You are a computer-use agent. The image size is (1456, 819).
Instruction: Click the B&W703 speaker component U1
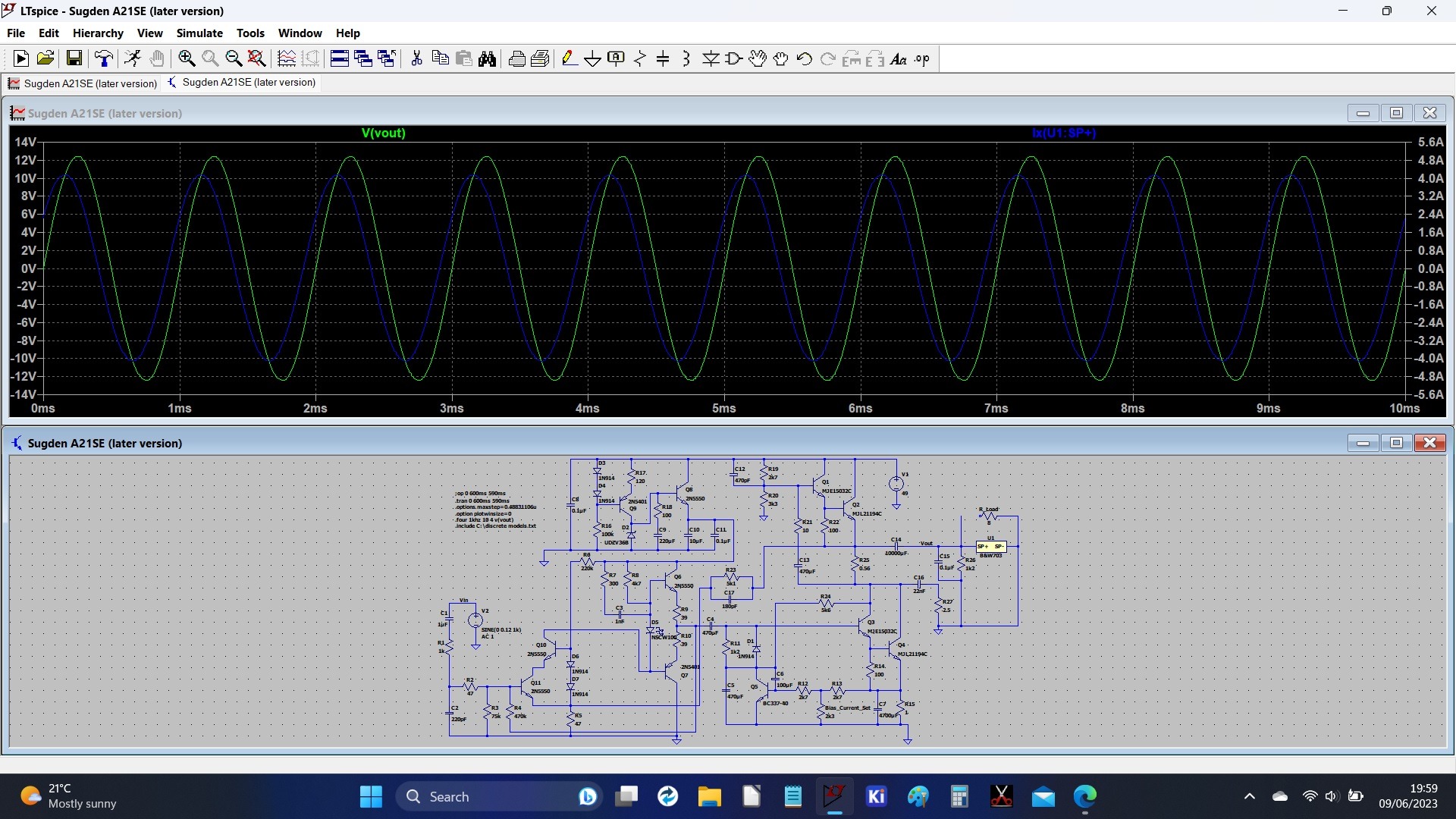pyautogui.click(x=990, y=546)
